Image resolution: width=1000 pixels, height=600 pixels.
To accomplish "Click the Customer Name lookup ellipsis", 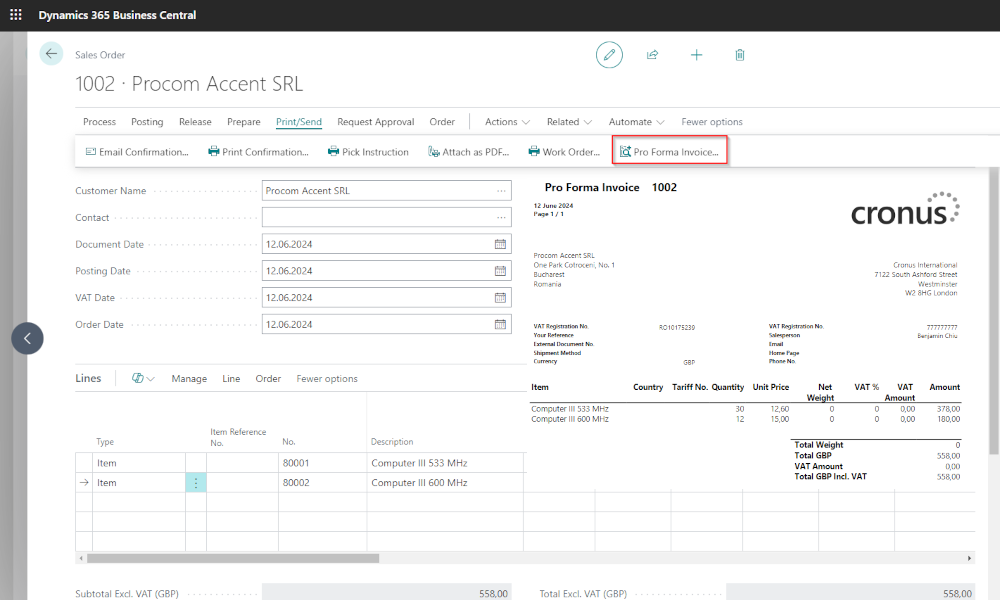I will coord(501,191).
